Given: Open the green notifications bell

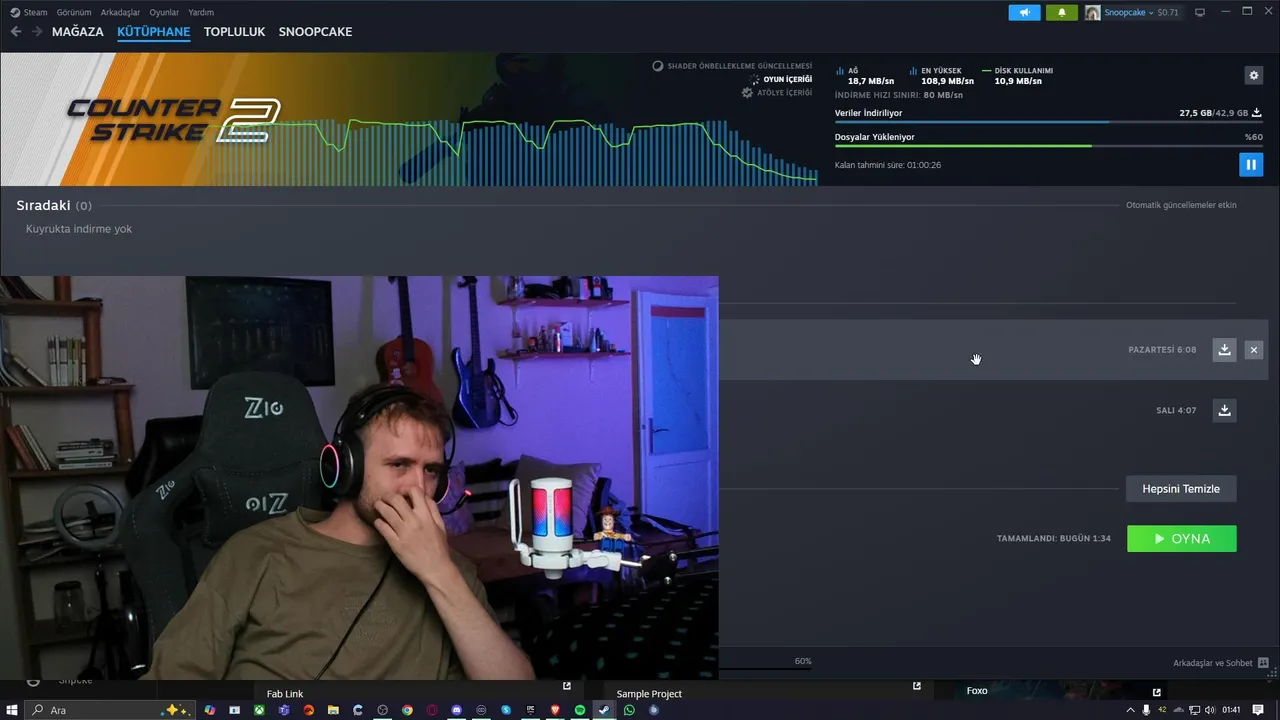Looking at the screenshot, I should [1061, 12].
